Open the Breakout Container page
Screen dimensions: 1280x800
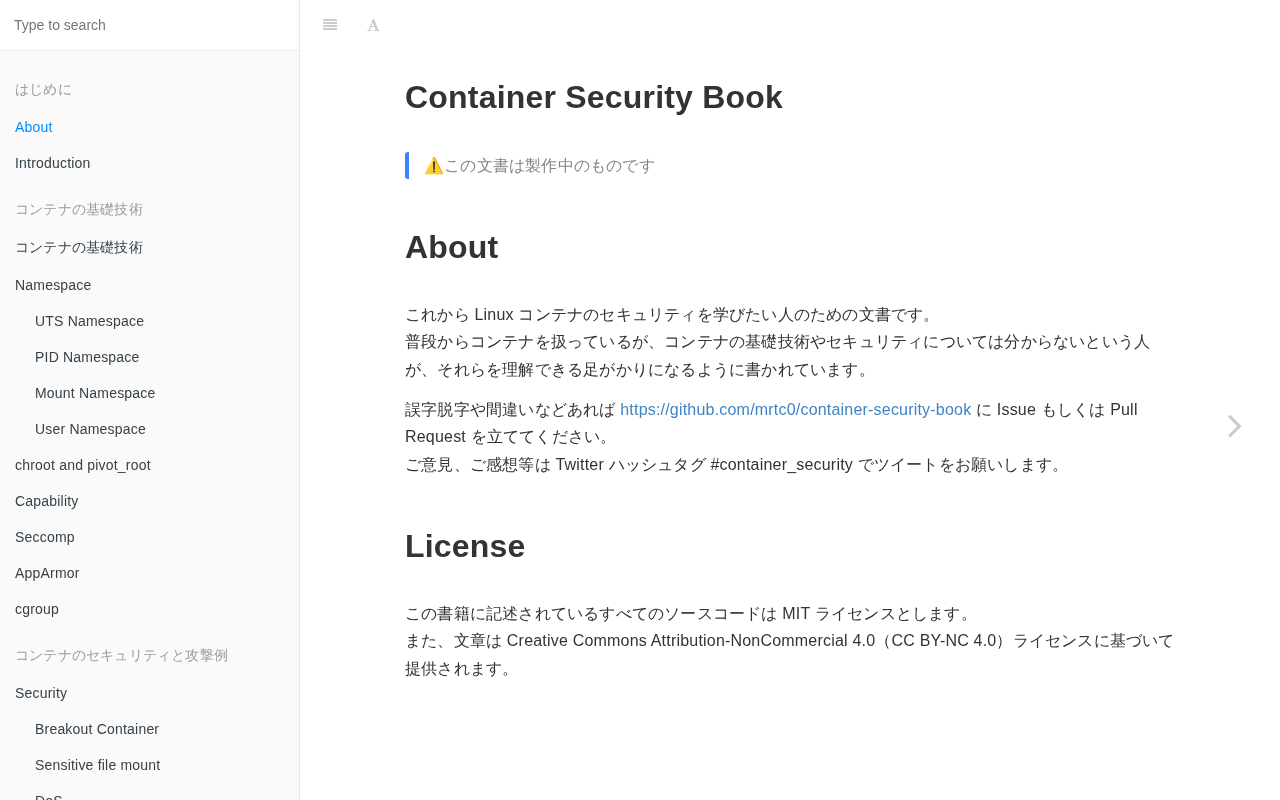point(97,729)
